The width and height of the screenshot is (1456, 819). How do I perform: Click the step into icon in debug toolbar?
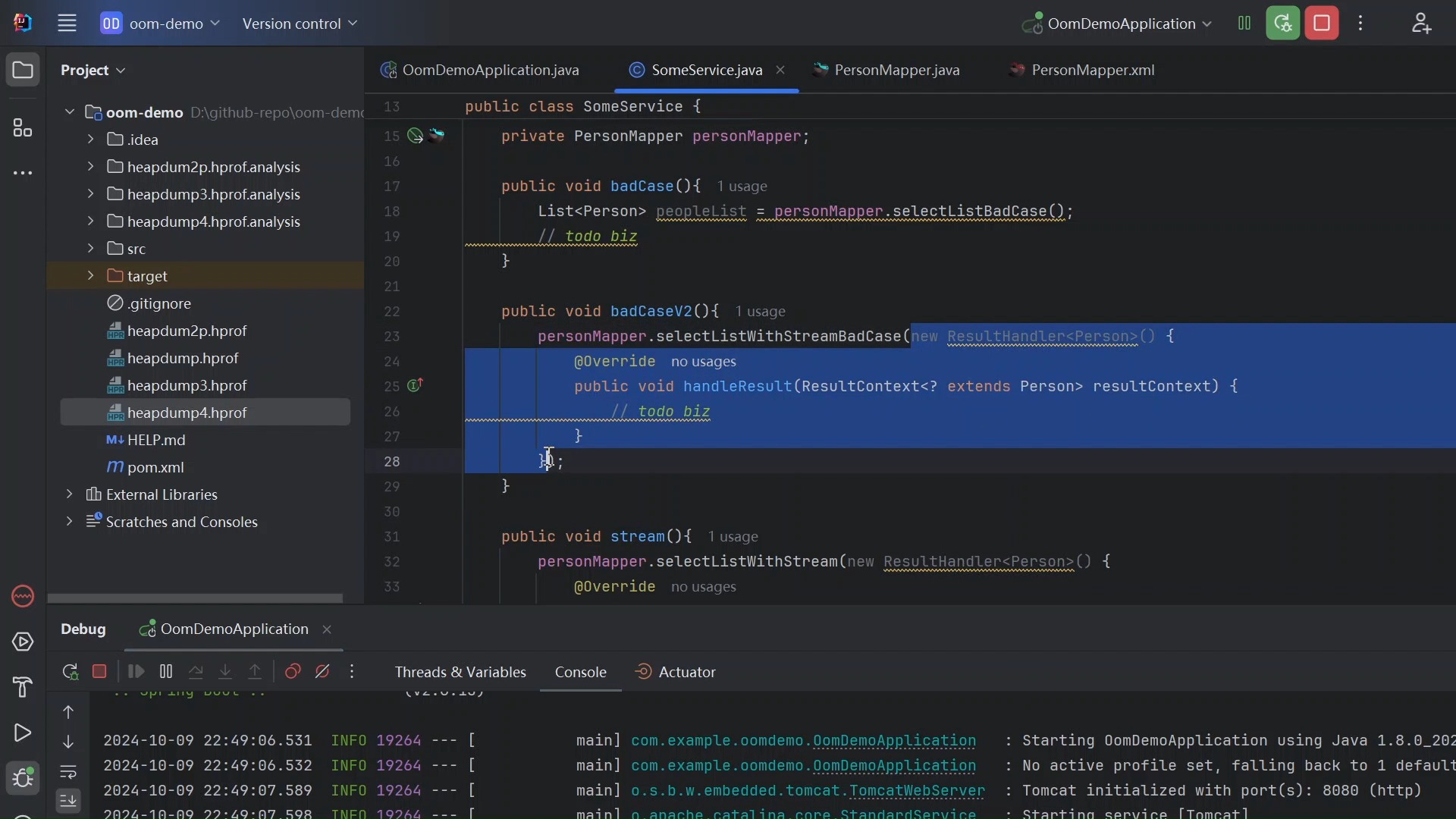pos(225,671)
